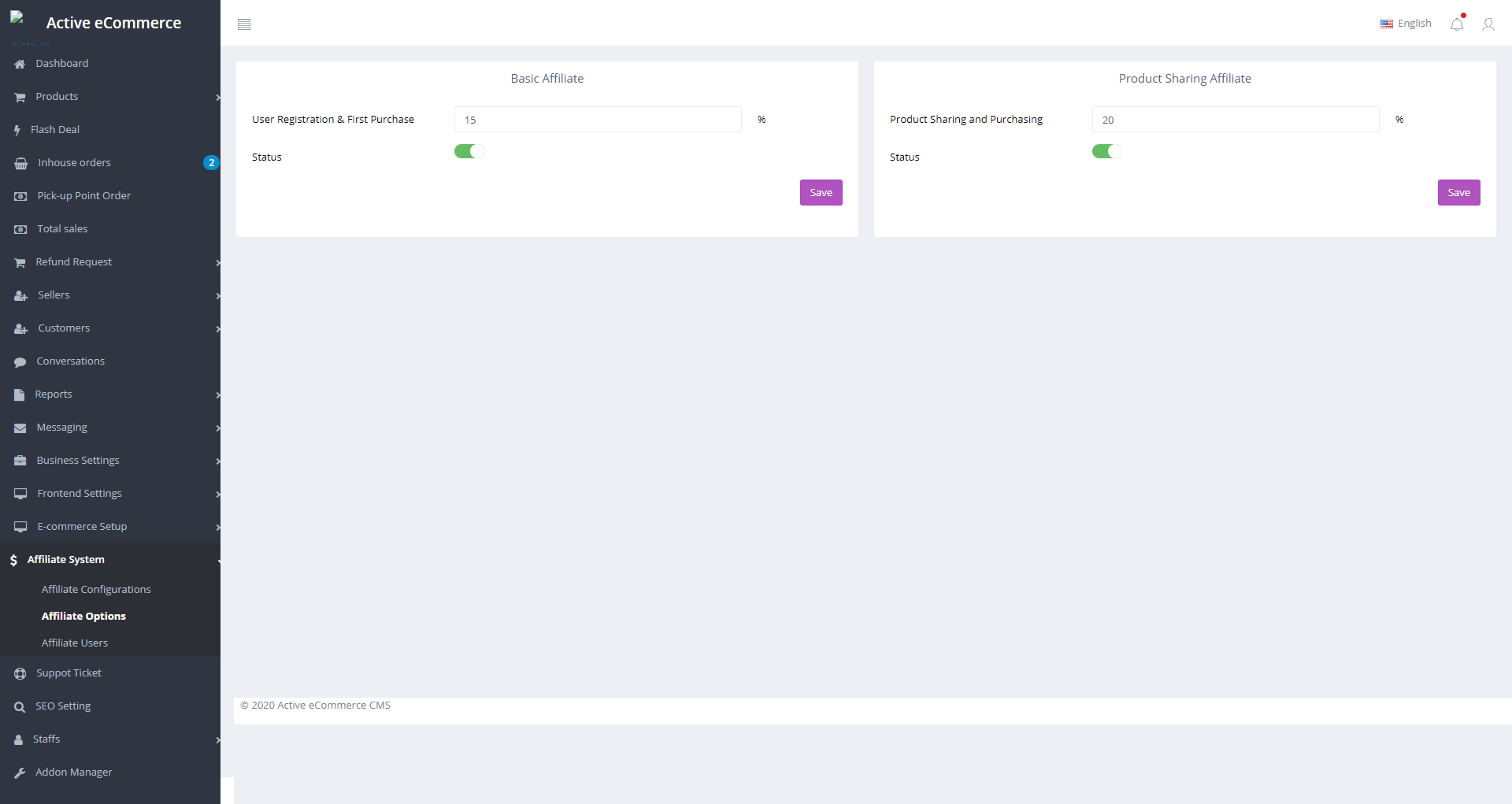Screen dimensions: 1512x804
Task: Go to Affiliate Configurations
Action: (x=96, y=590)
